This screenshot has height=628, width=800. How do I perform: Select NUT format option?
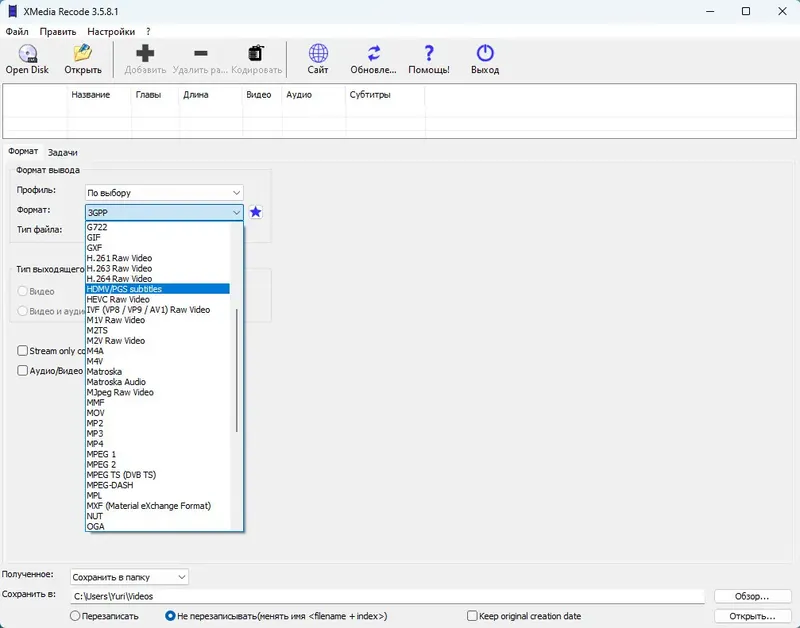pyautogui.click(x=158, y=516)
